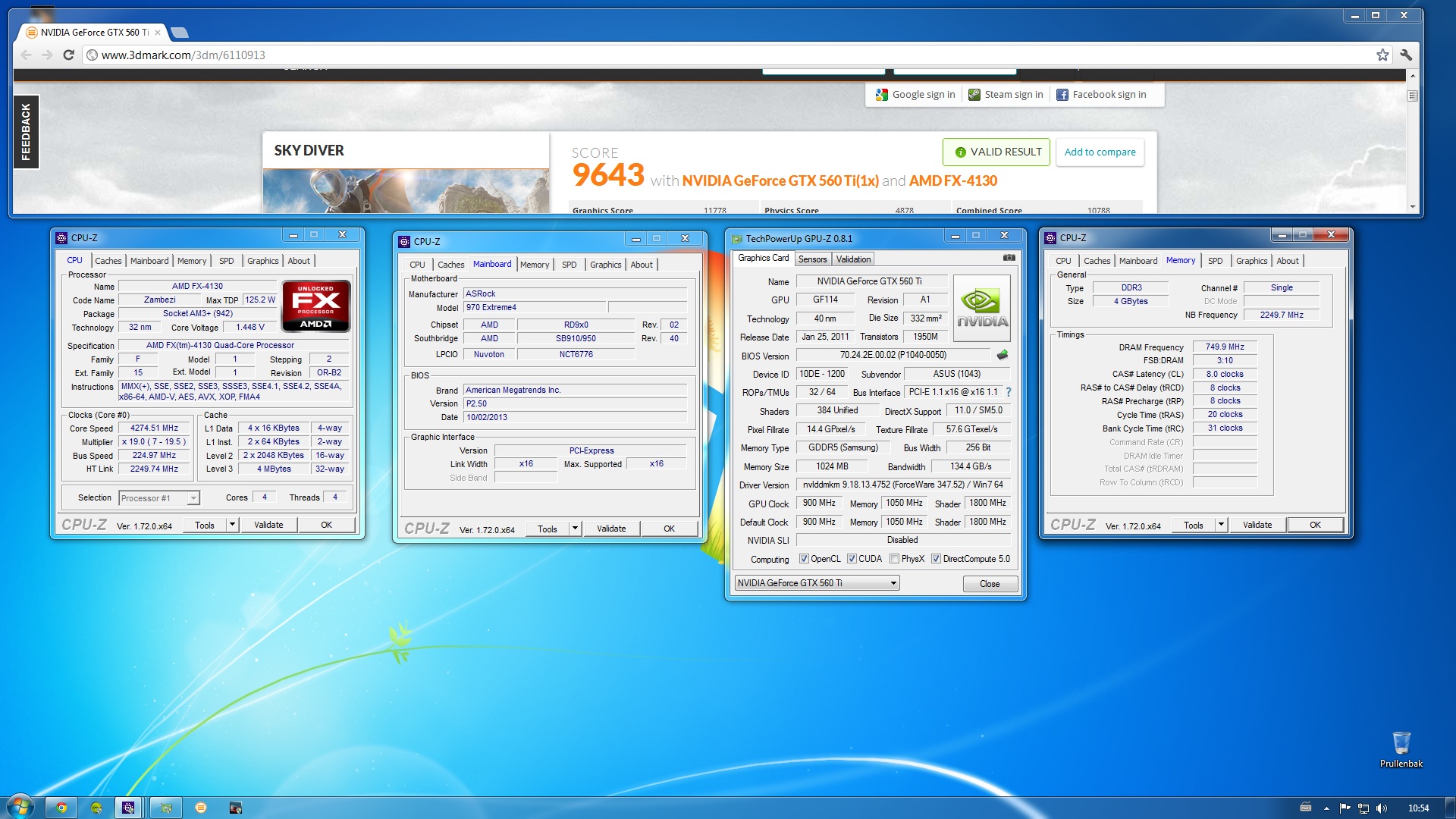This screenshot has height=819, width=1456.
Task: Click Facebook sign in
Action: tap(1101, 94)
